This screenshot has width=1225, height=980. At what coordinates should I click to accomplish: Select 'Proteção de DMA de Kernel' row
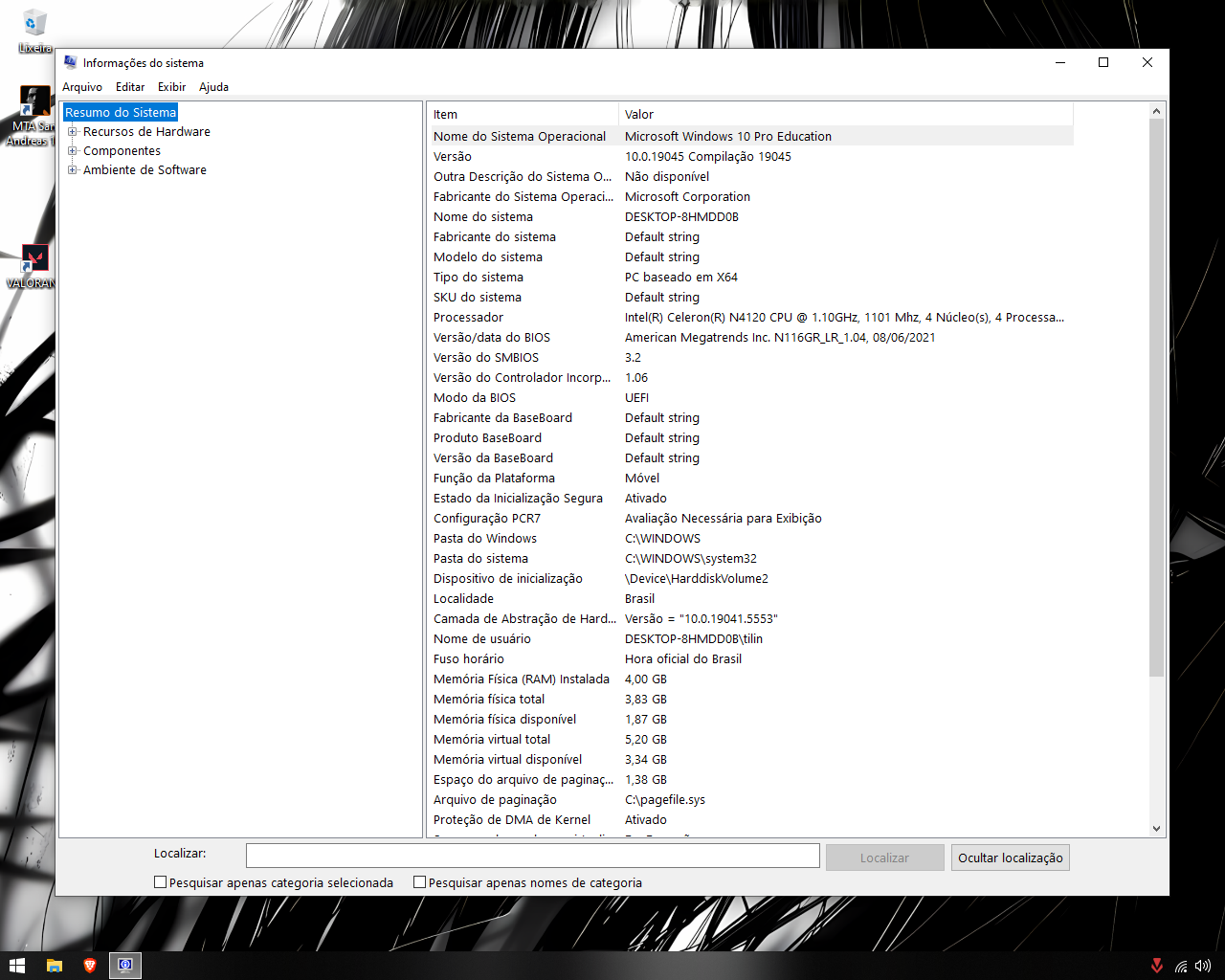click(x=751, y=820)
